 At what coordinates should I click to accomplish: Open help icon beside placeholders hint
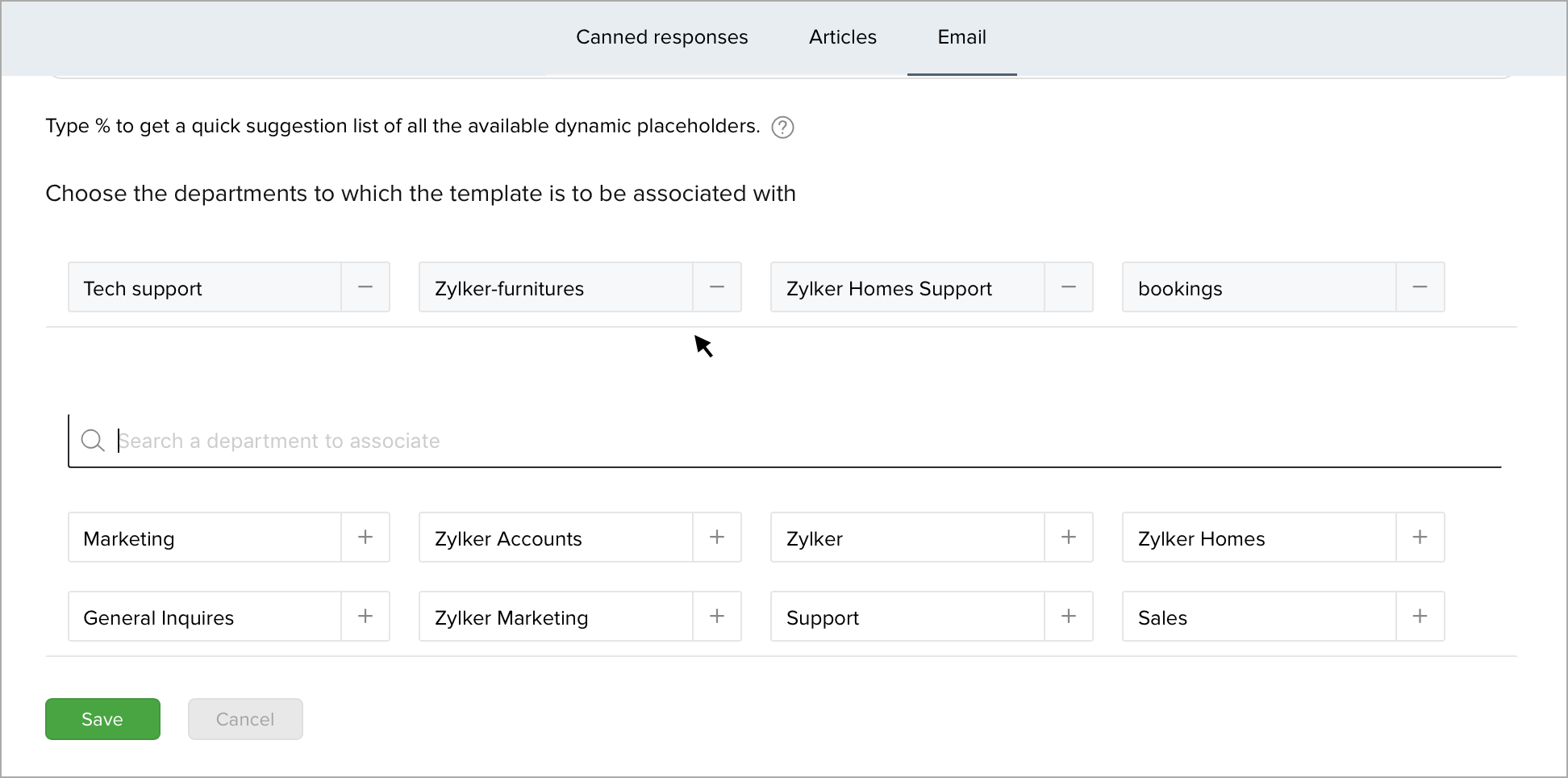point(782,128)
